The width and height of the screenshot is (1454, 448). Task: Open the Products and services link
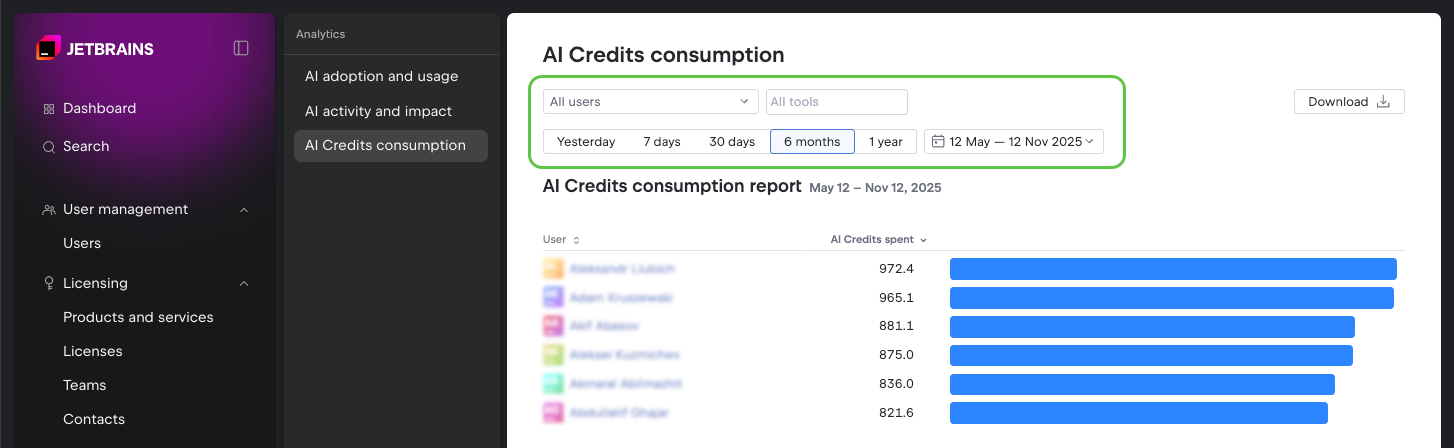pos(138,318)
